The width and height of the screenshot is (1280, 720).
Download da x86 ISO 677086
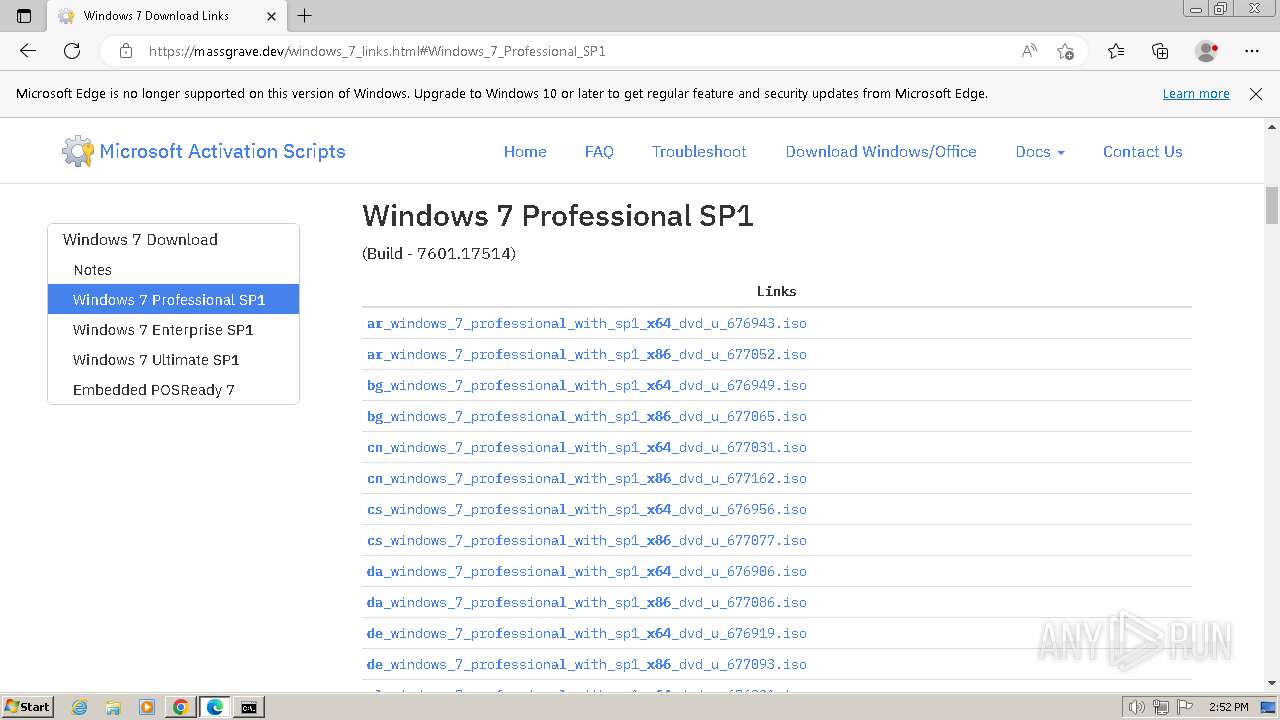[x=587, y=603]
